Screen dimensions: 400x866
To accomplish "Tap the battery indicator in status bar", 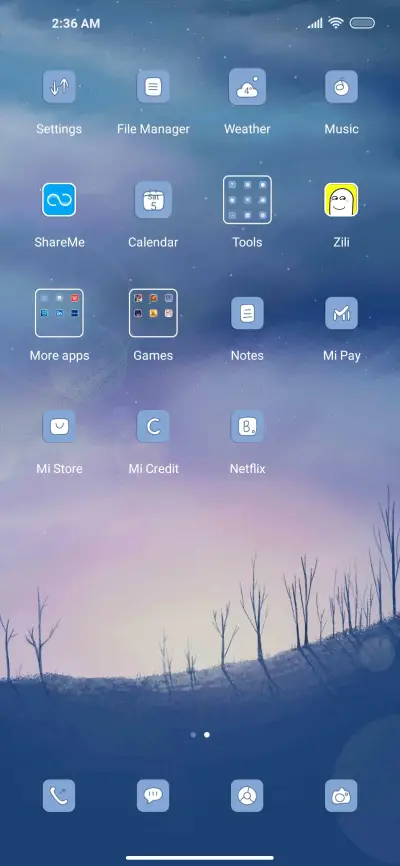I will (362, 23).
